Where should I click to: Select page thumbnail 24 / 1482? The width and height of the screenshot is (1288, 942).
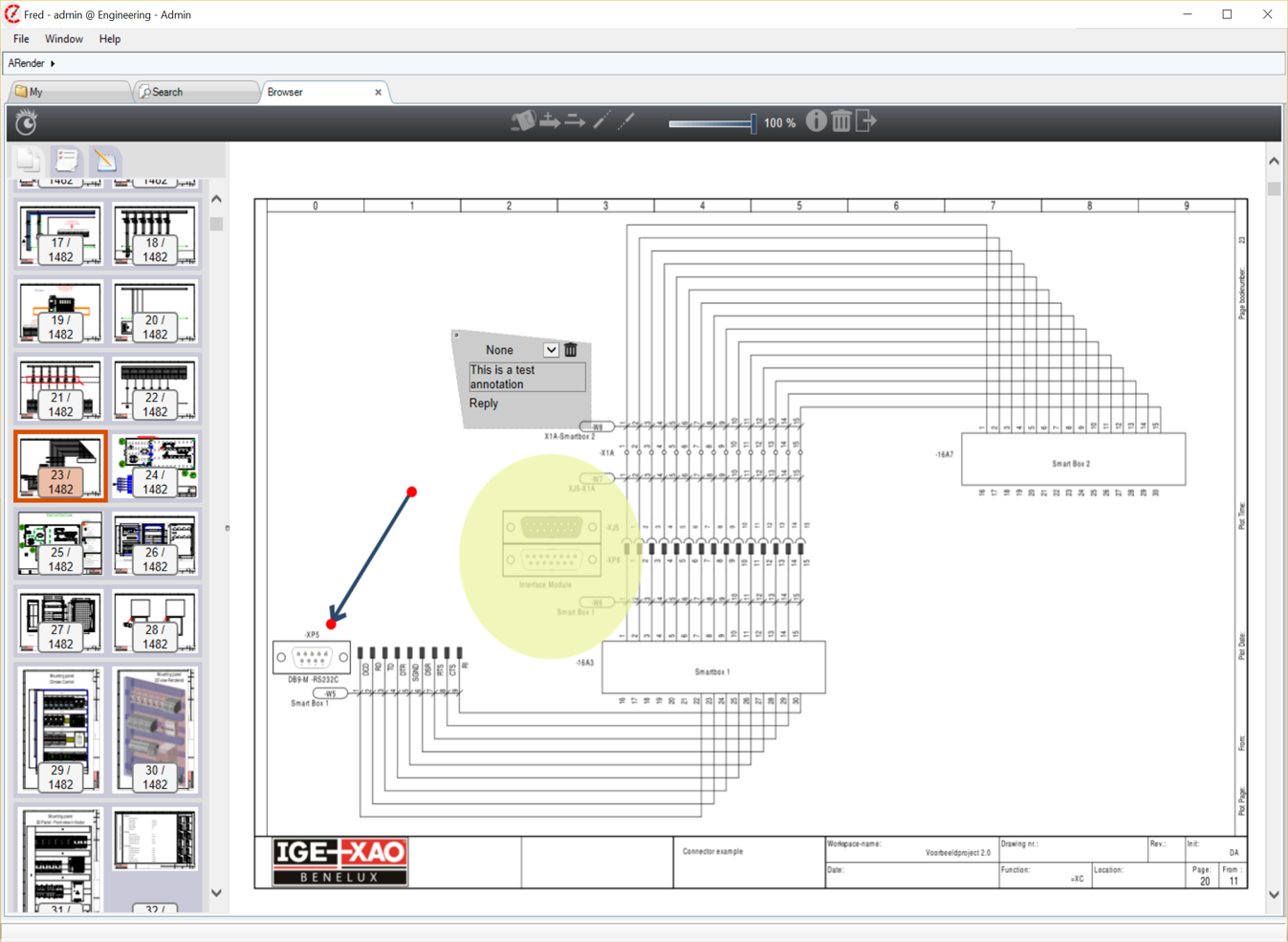(x=155, y=467)
